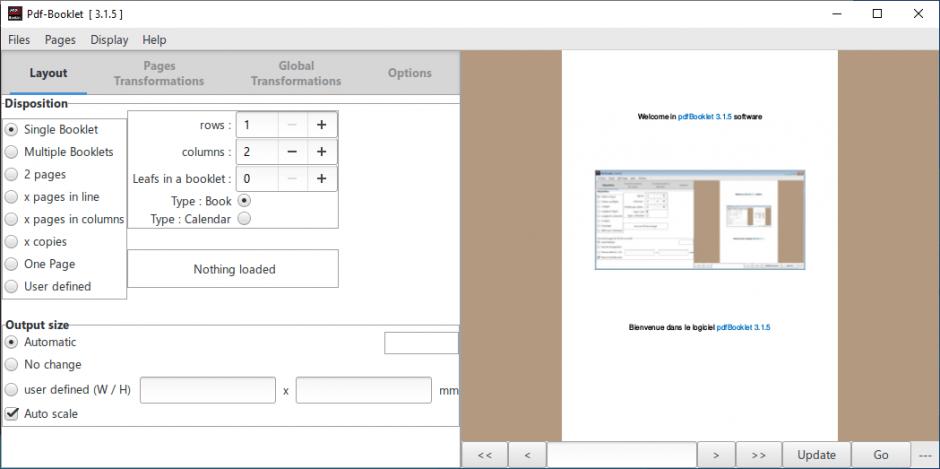Click the Update preview button
940x469 pixels.
pos(817,455)
